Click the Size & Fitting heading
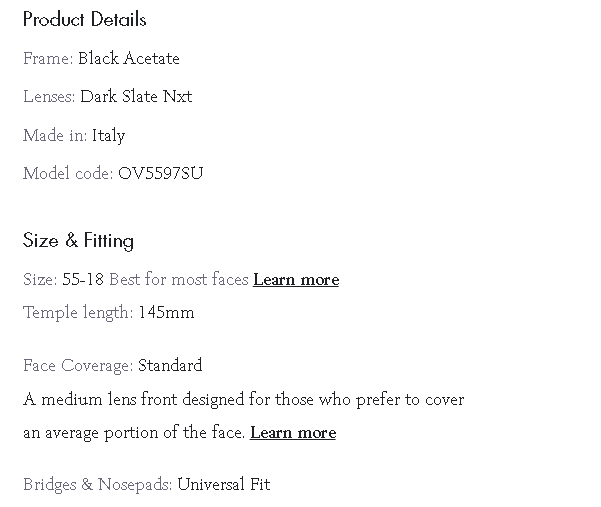 tap(78, 241)
